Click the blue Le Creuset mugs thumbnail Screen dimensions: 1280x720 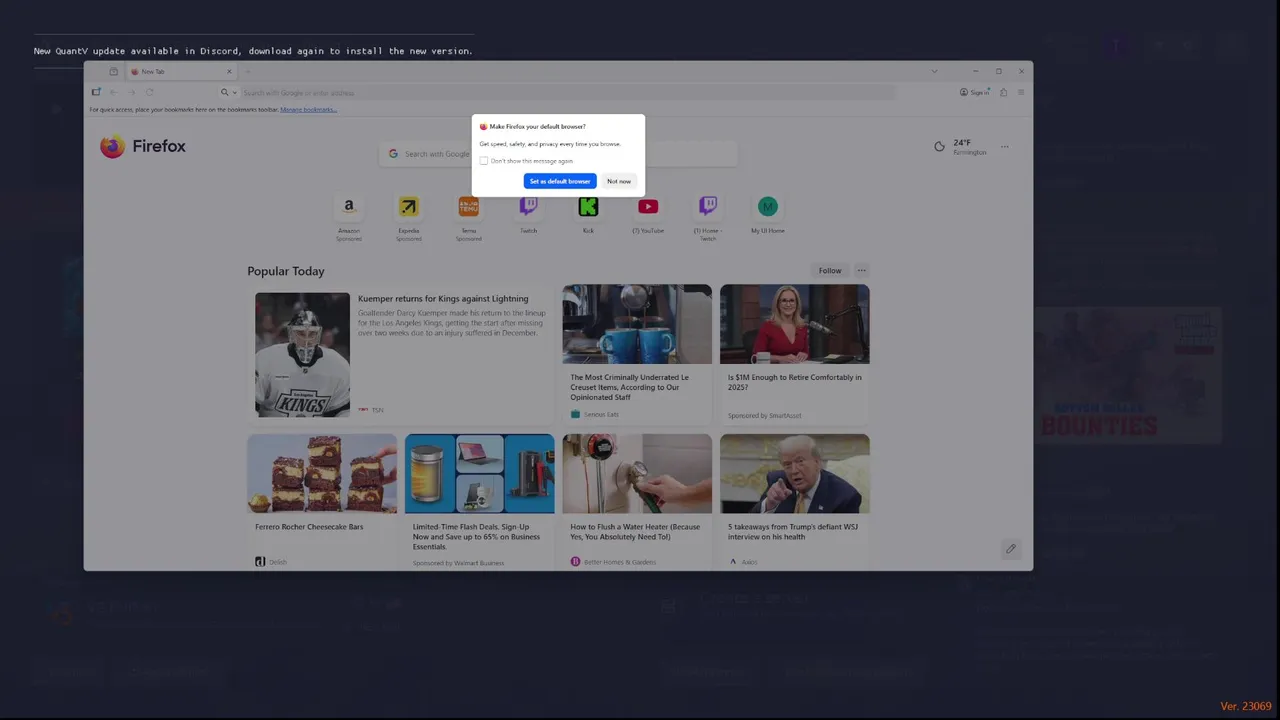pyautogui.click(x=637, y=324)
